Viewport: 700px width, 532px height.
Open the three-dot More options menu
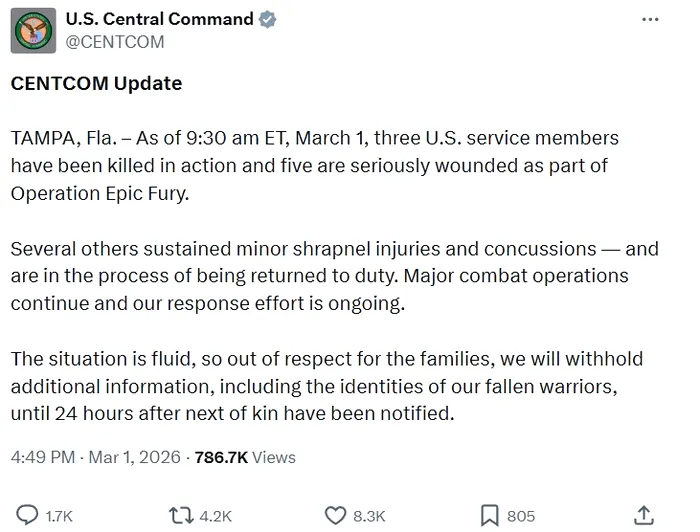[x=650, y=21]
